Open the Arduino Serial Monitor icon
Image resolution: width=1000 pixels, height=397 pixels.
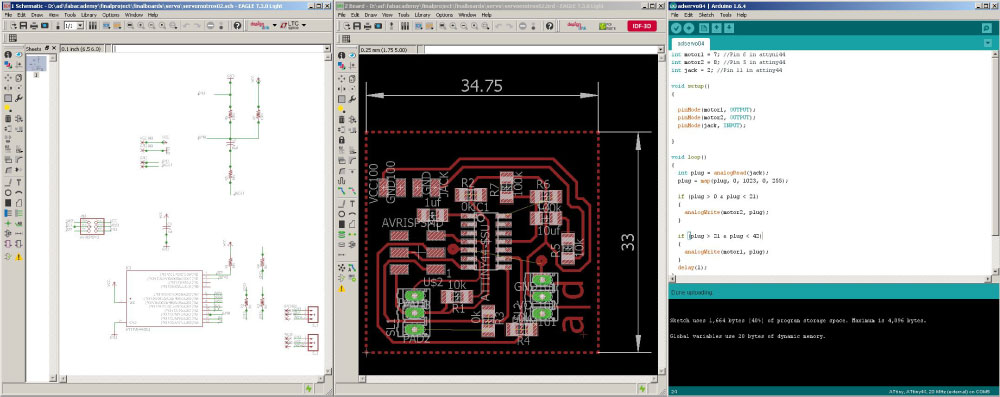click(987, 28)
